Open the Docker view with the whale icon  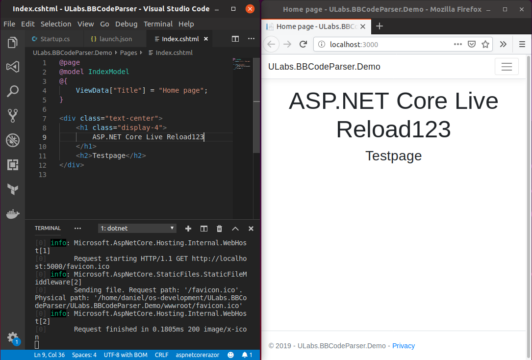coord(13,214)
